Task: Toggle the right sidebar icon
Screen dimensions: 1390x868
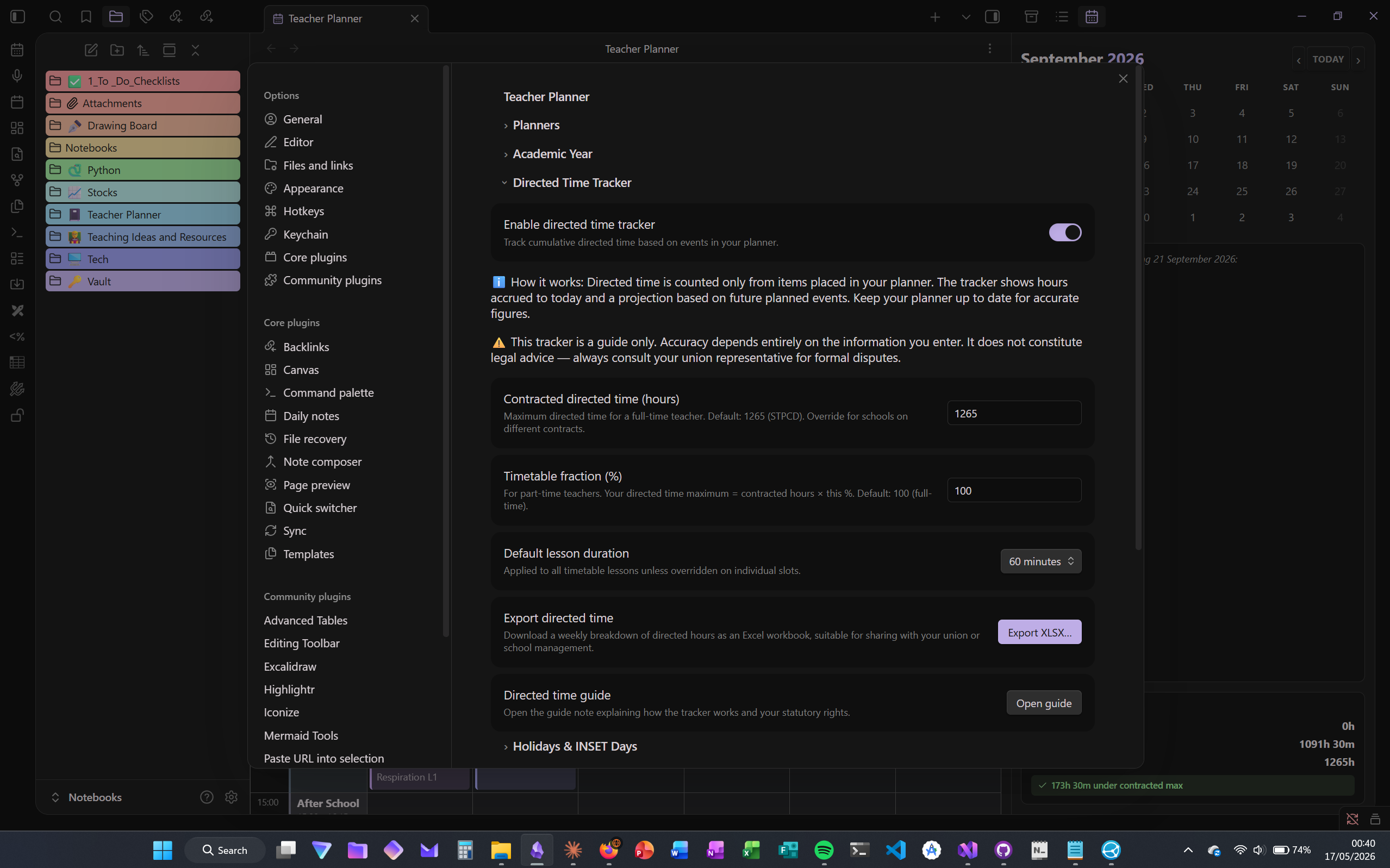Action: pos(992,17)
